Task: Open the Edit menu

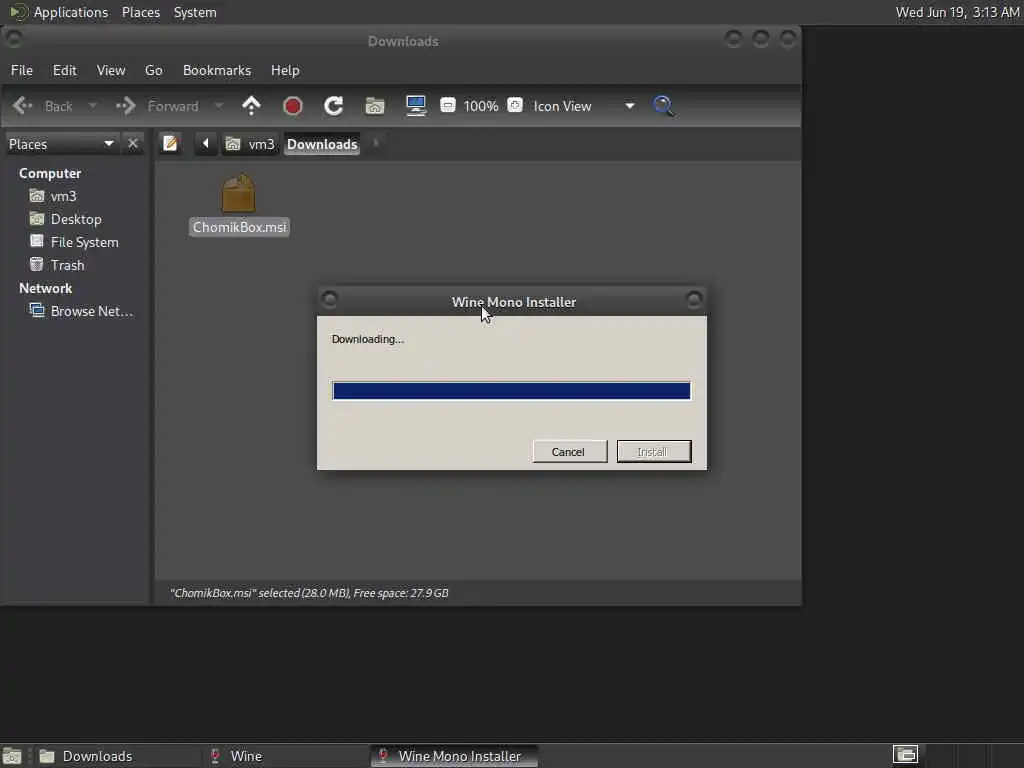Action: coord(65,71)
